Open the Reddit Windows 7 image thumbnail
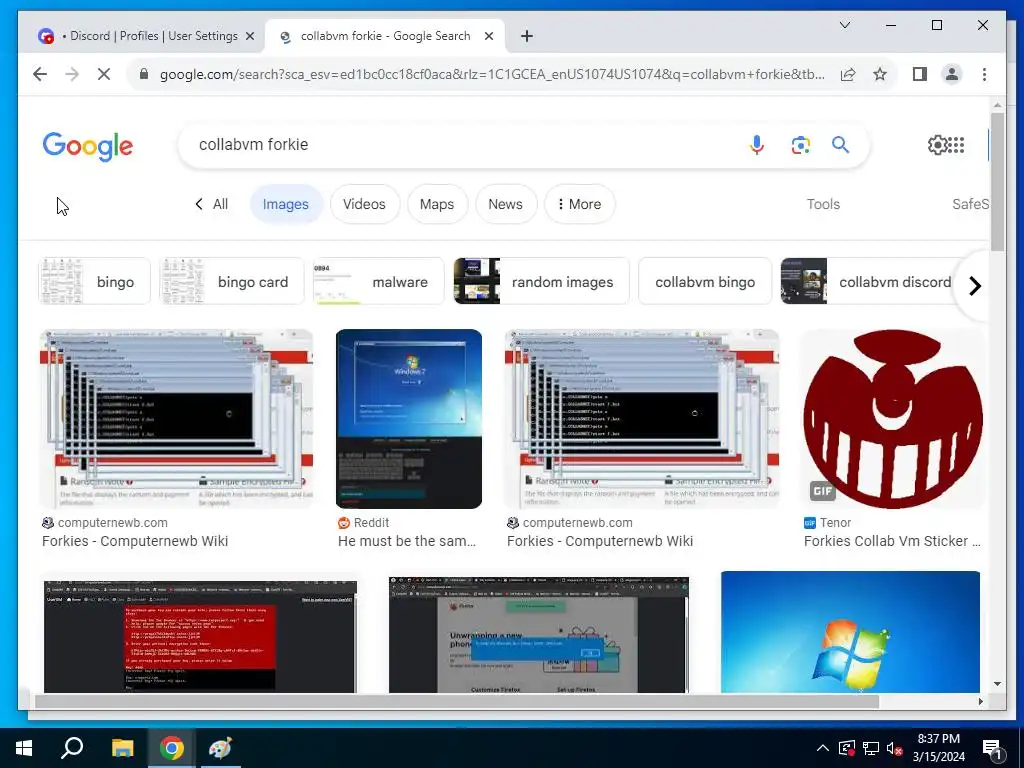 click(409, 419)
